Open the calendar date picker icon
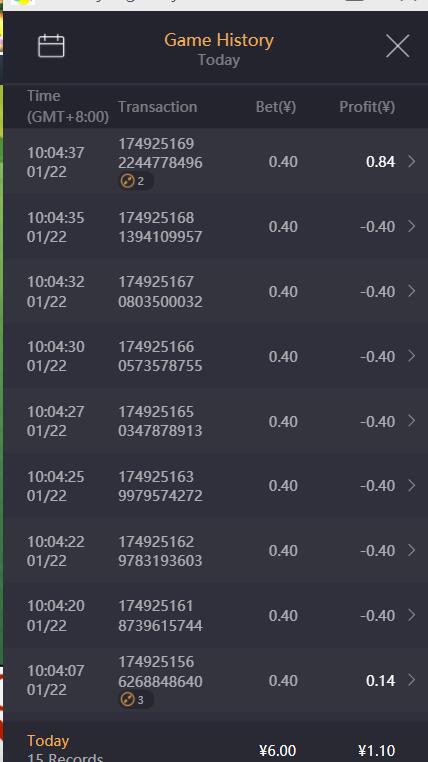Screen dimensions: 428x762 click(x=51, y=46)
